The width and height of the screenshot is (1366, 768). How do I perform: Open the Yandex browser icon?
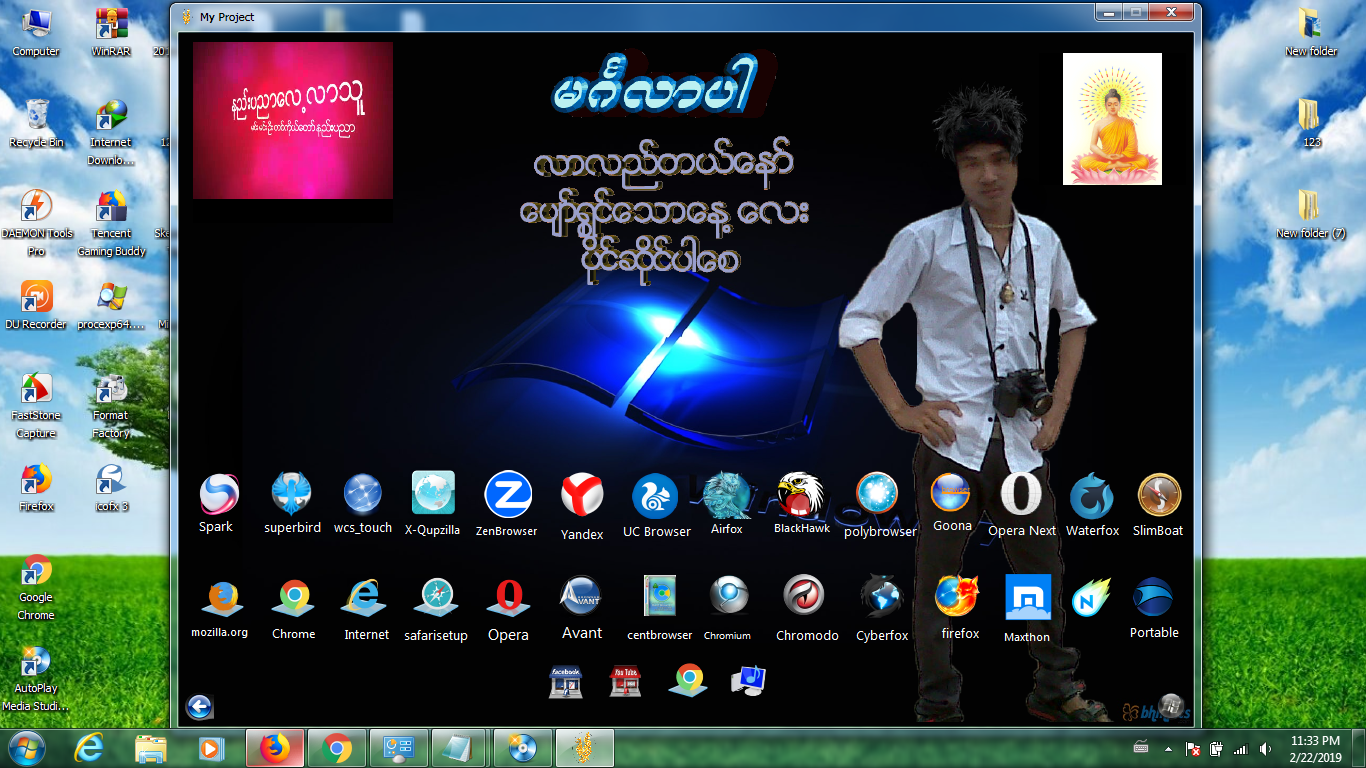(582, 495)
